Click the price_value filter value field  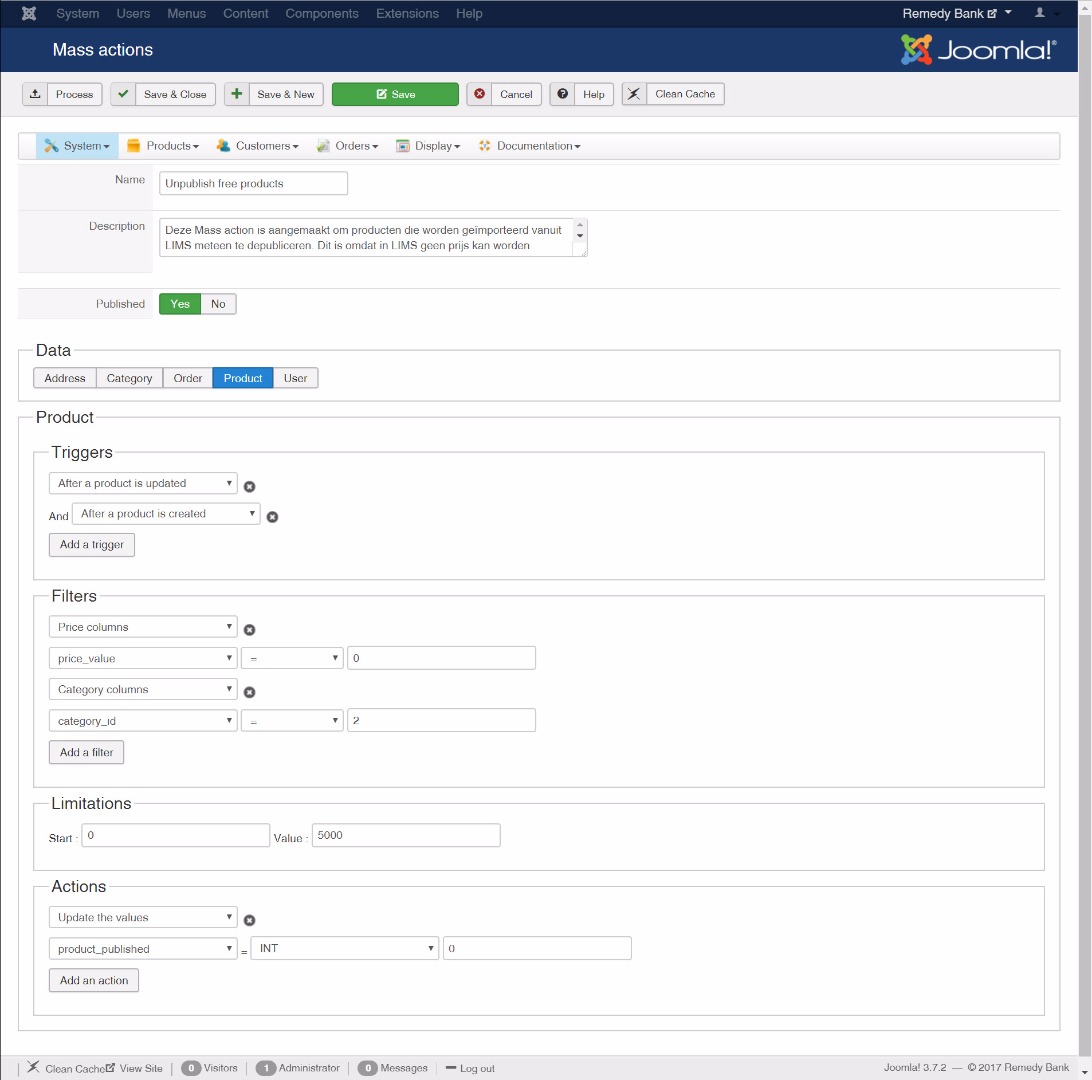tap(442, 658)
